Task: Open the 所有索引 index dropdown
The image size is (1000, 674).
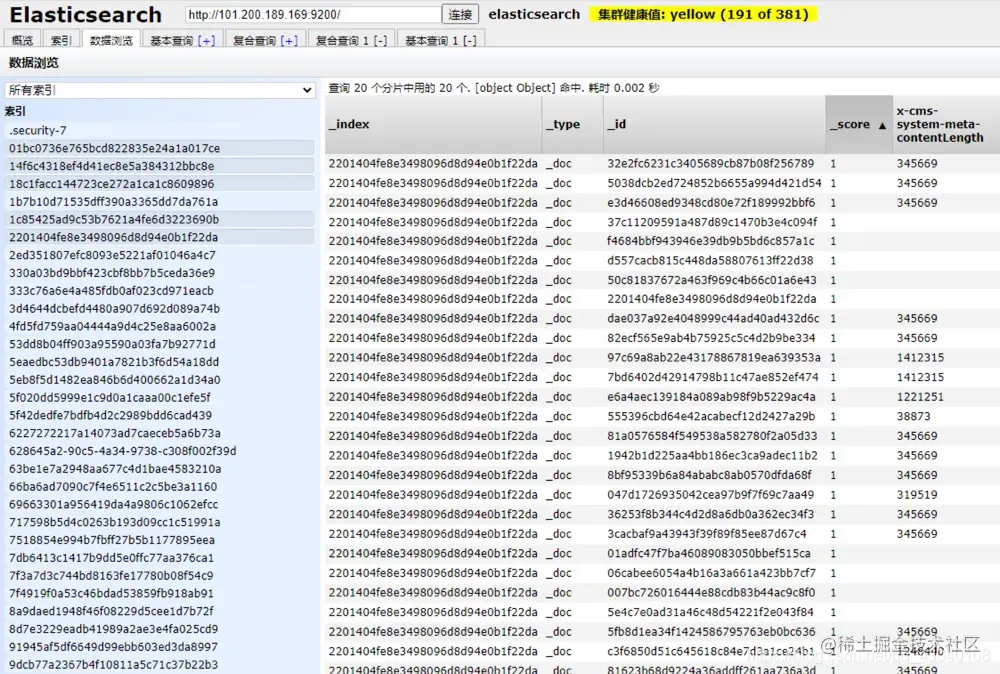Action: pos(160,90)
